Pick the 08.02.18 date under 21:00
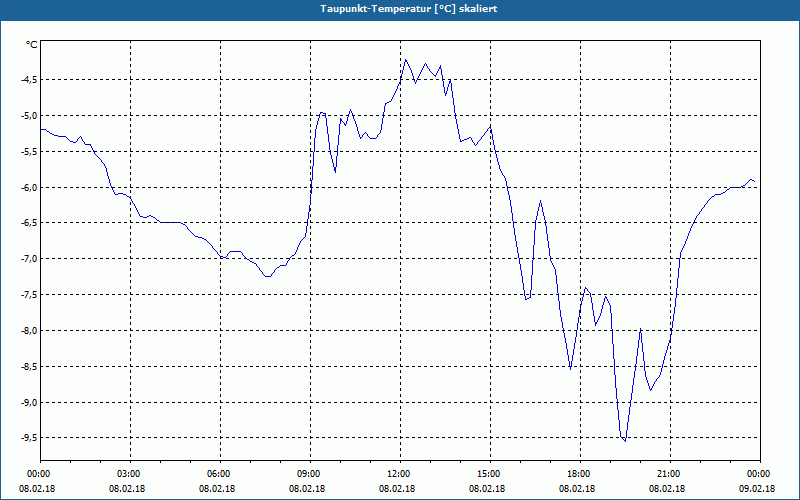 click(667, 489)
